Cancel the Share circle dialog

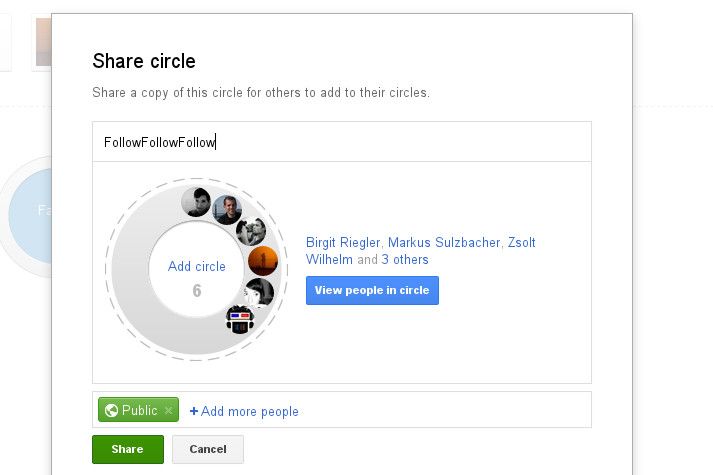click(208, 449)
